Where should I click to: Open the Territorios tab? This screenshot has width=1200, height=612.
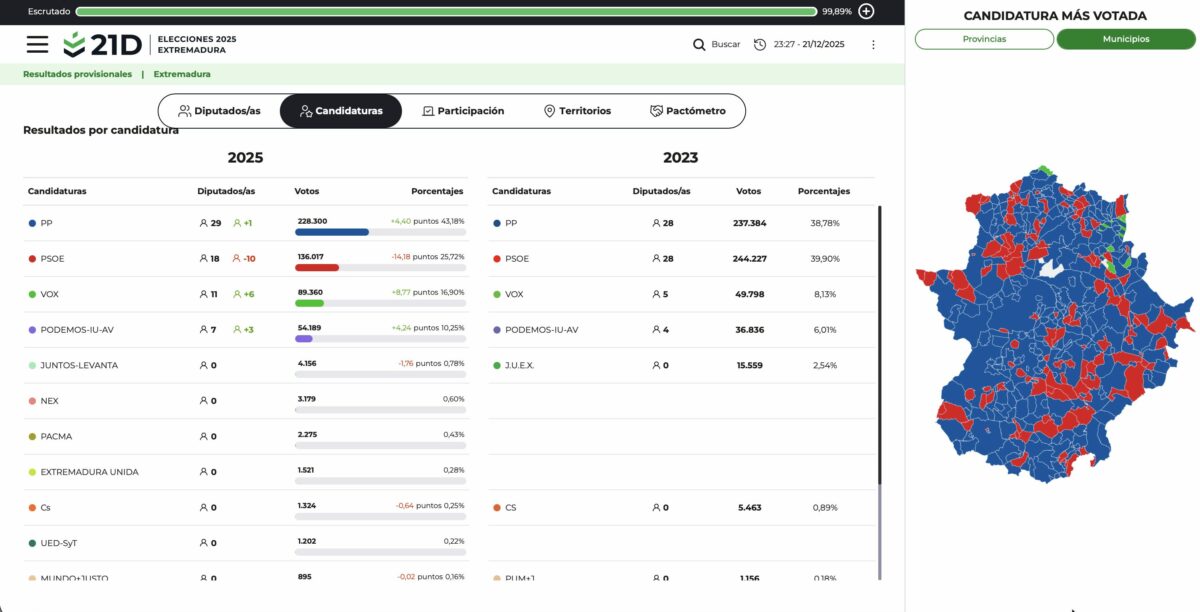pyautogui.click(x=576, y=111)
